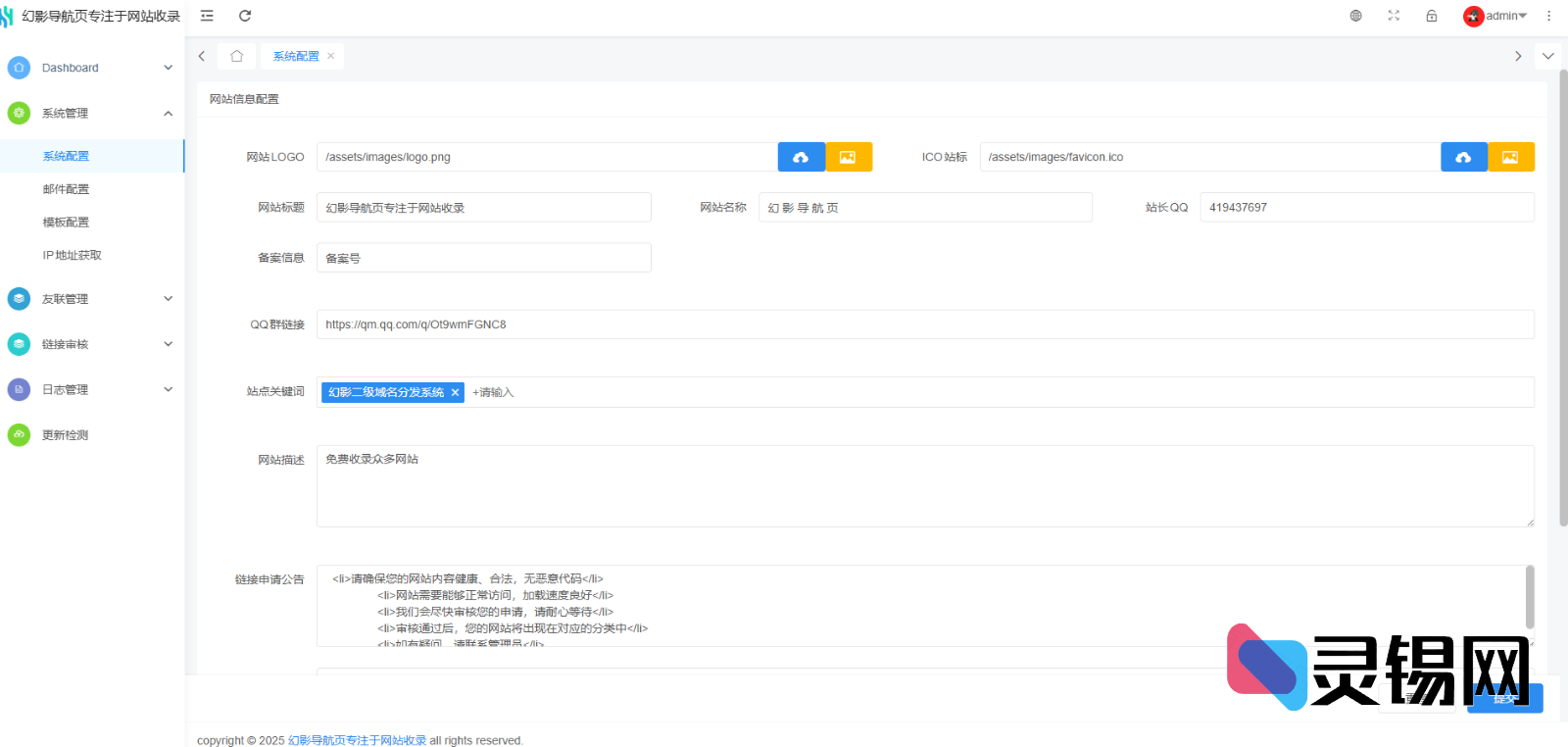Open 邮件配置 in the sidebar
The image size is (1568, 747).
pyautogui.click(x=66, y=189)
